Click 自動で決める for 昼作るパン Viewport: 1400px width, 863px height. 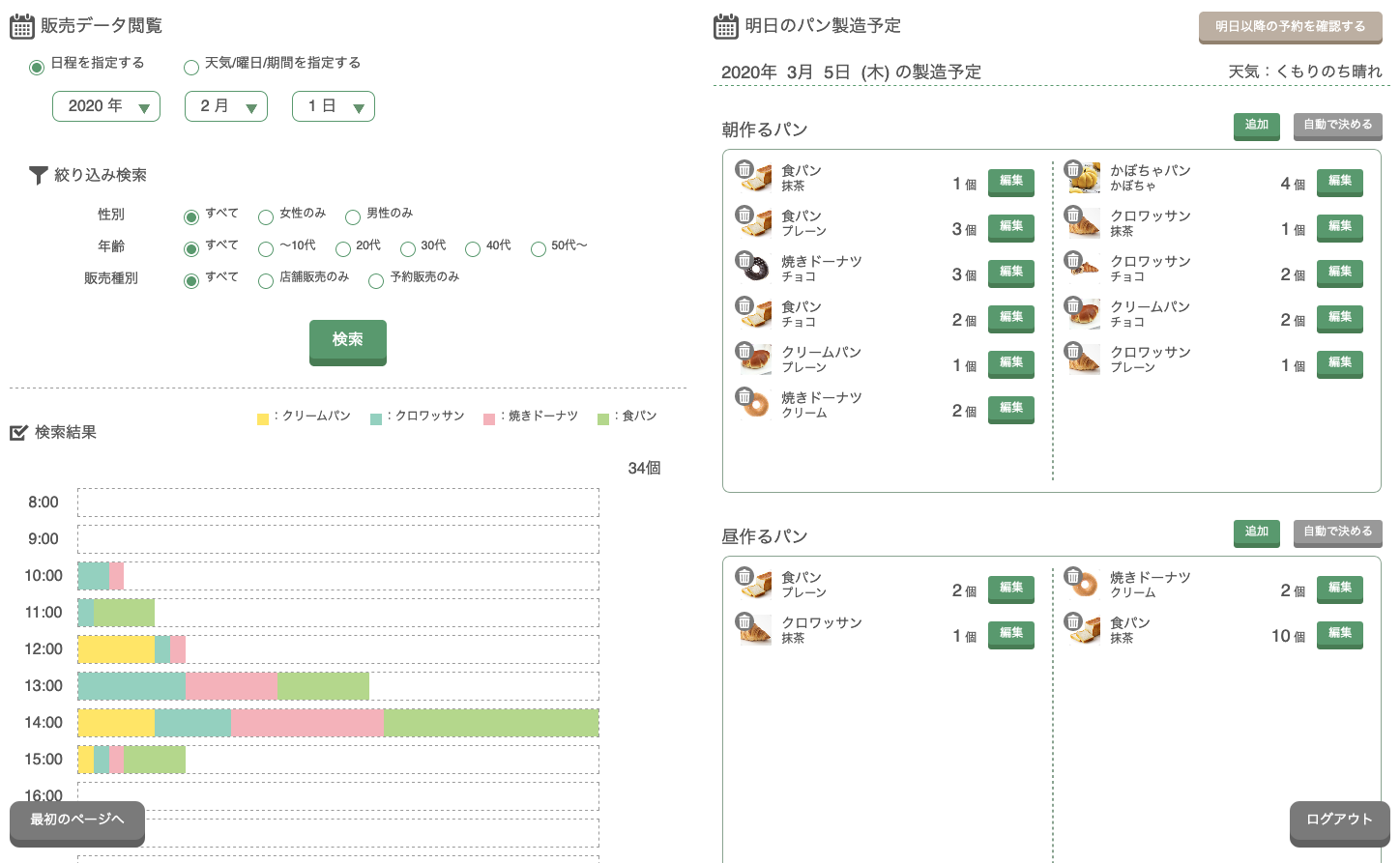click(1337, 532)
